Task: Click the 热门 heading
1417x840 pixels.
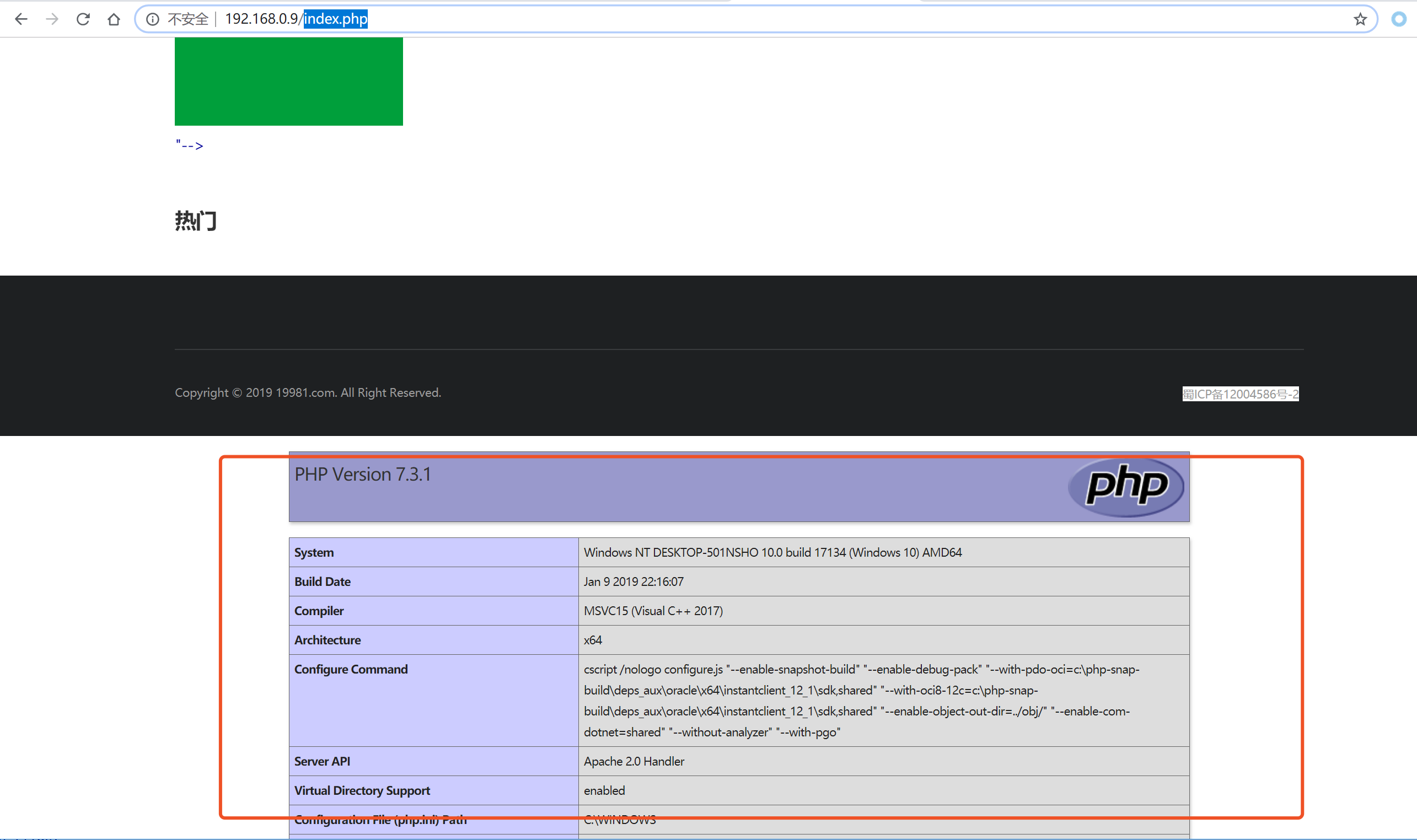Action: (x=196, y=221)
